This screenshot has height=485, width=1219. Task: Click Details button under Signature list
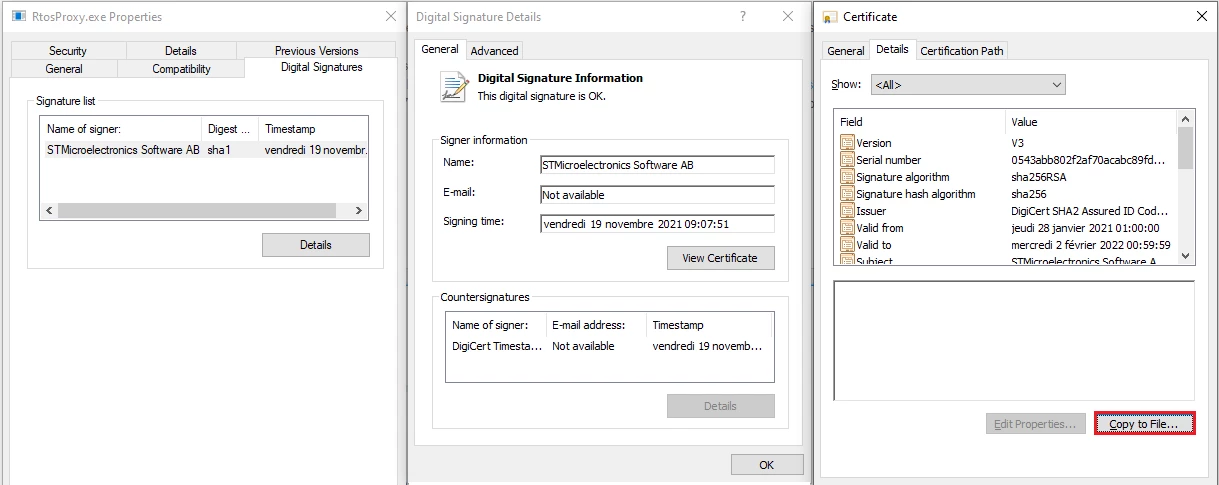[x=316, y=245]
